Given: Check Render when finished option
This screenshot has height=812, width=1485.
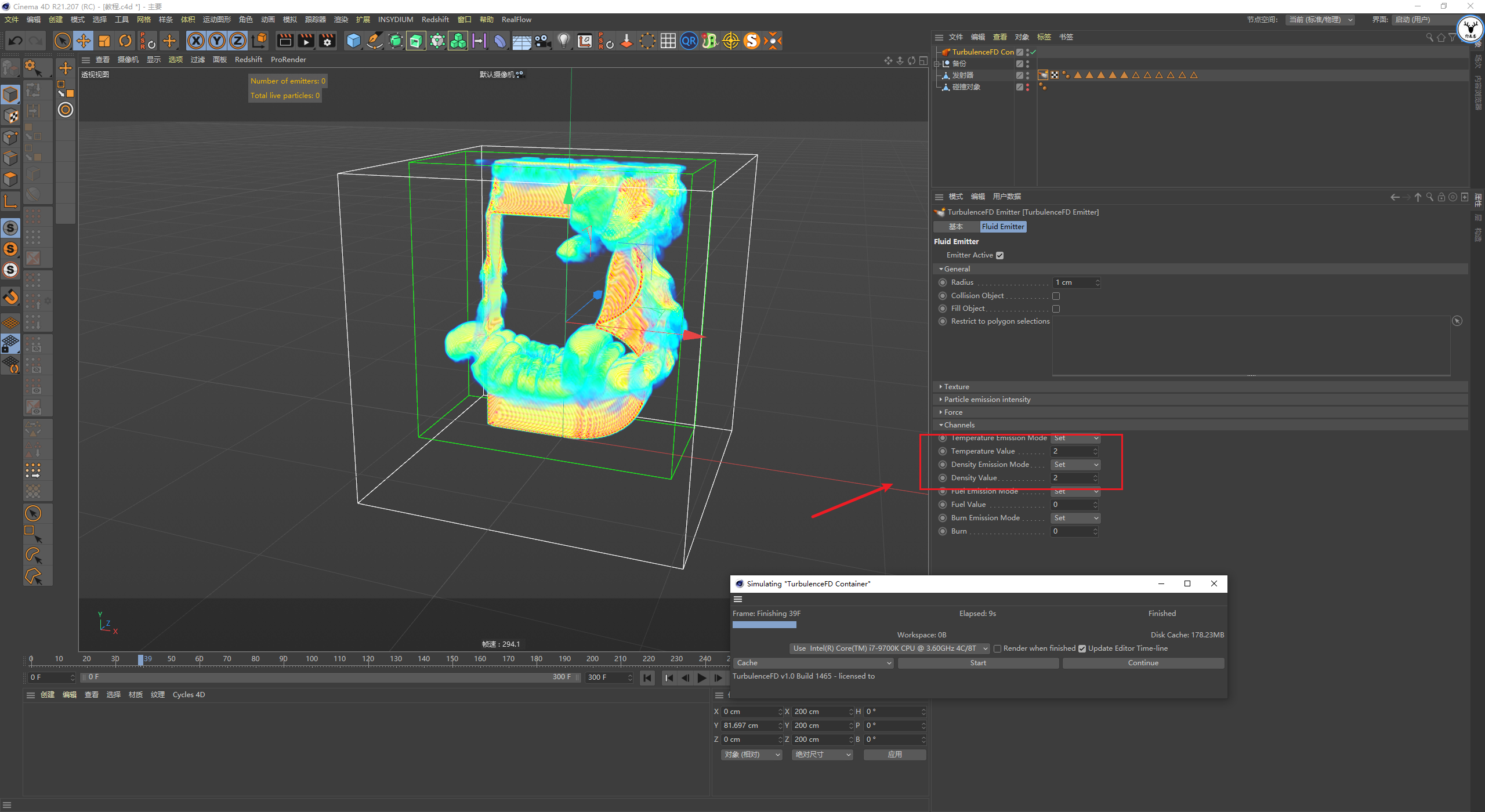Looking at the screenshot, I should point(998,648).
